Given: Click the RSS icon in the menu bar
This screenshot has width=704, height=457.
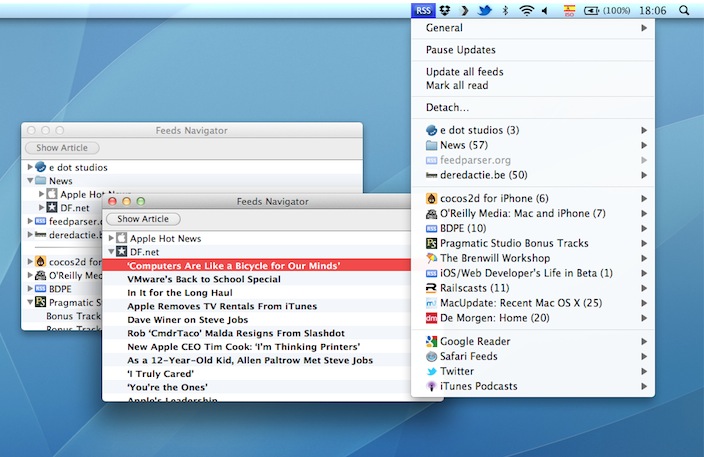Looking at the screenshot, I should 422,10.
